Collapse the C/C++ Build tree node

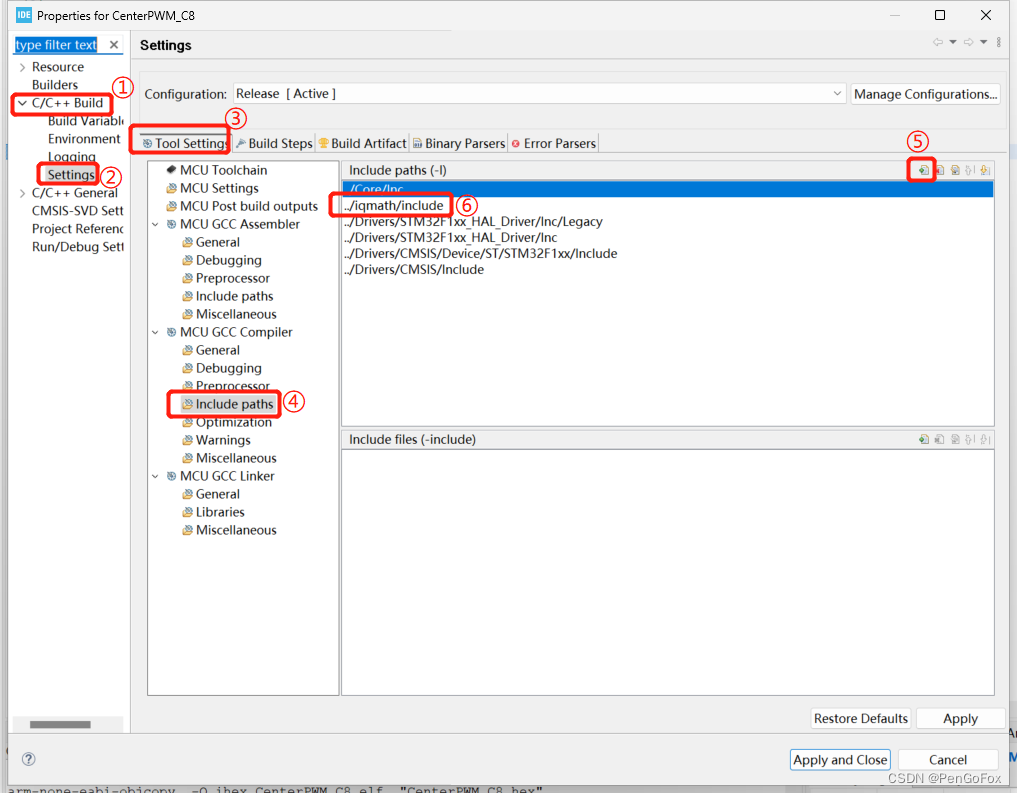(23, 102)
